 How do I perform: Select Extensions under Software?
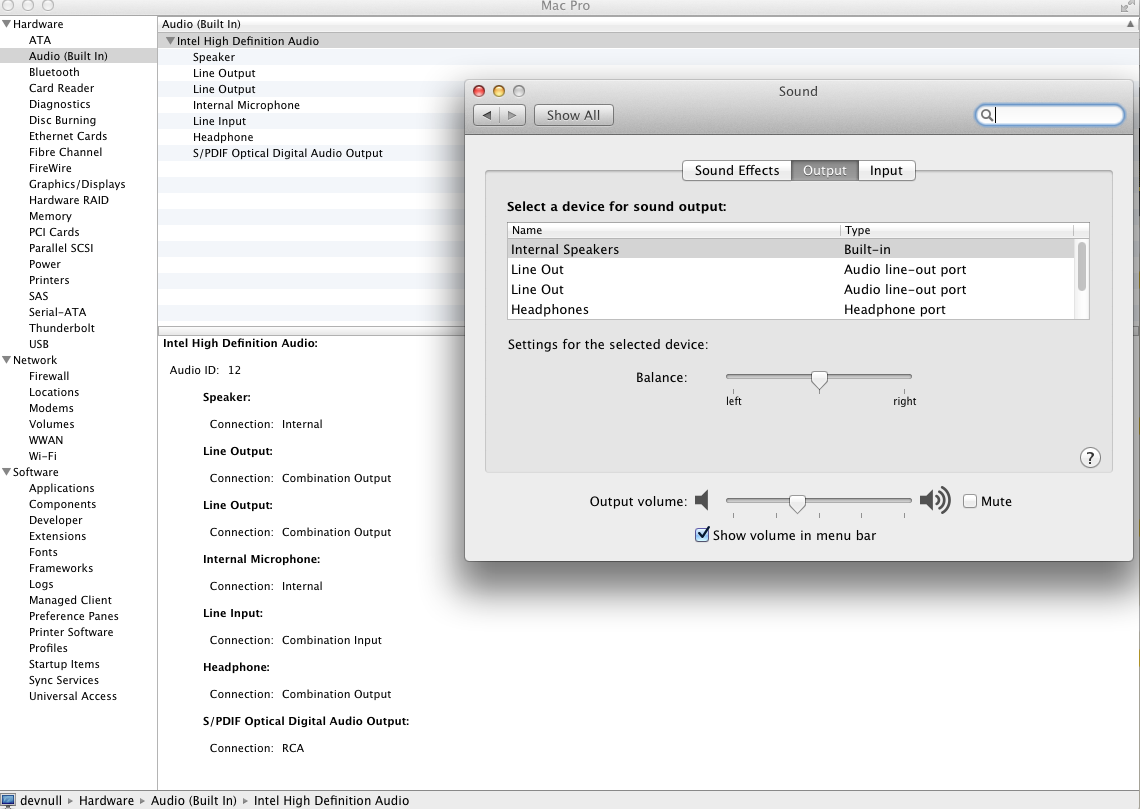(x=57, y=536)
